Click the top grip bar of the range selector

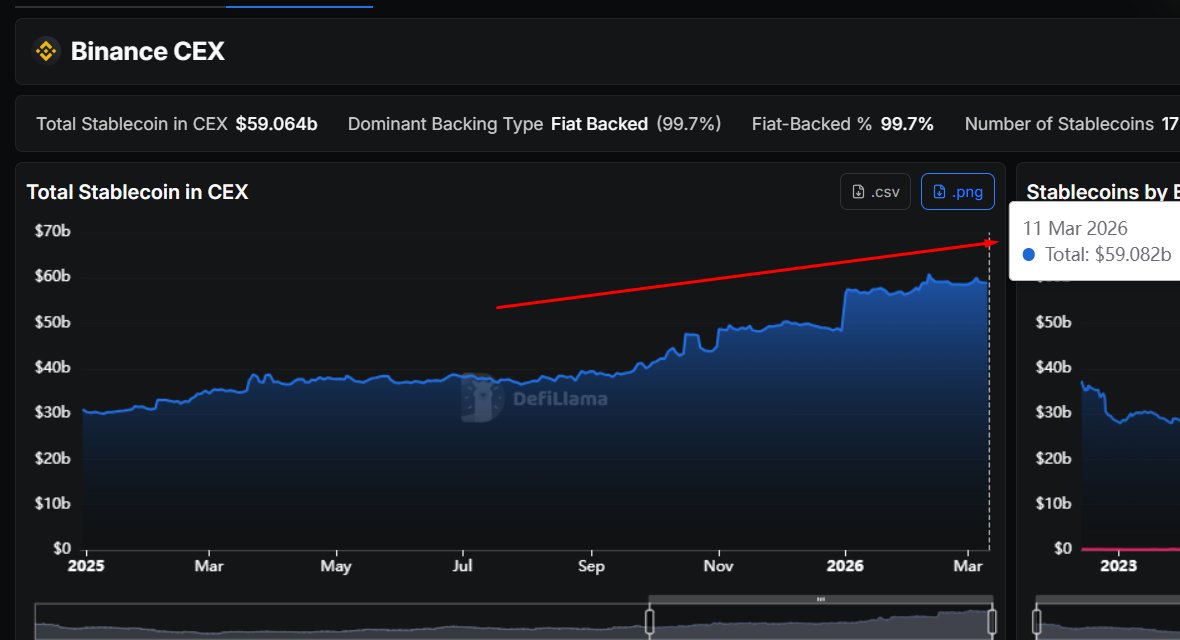pyautogui.click(x=820, y=599)
